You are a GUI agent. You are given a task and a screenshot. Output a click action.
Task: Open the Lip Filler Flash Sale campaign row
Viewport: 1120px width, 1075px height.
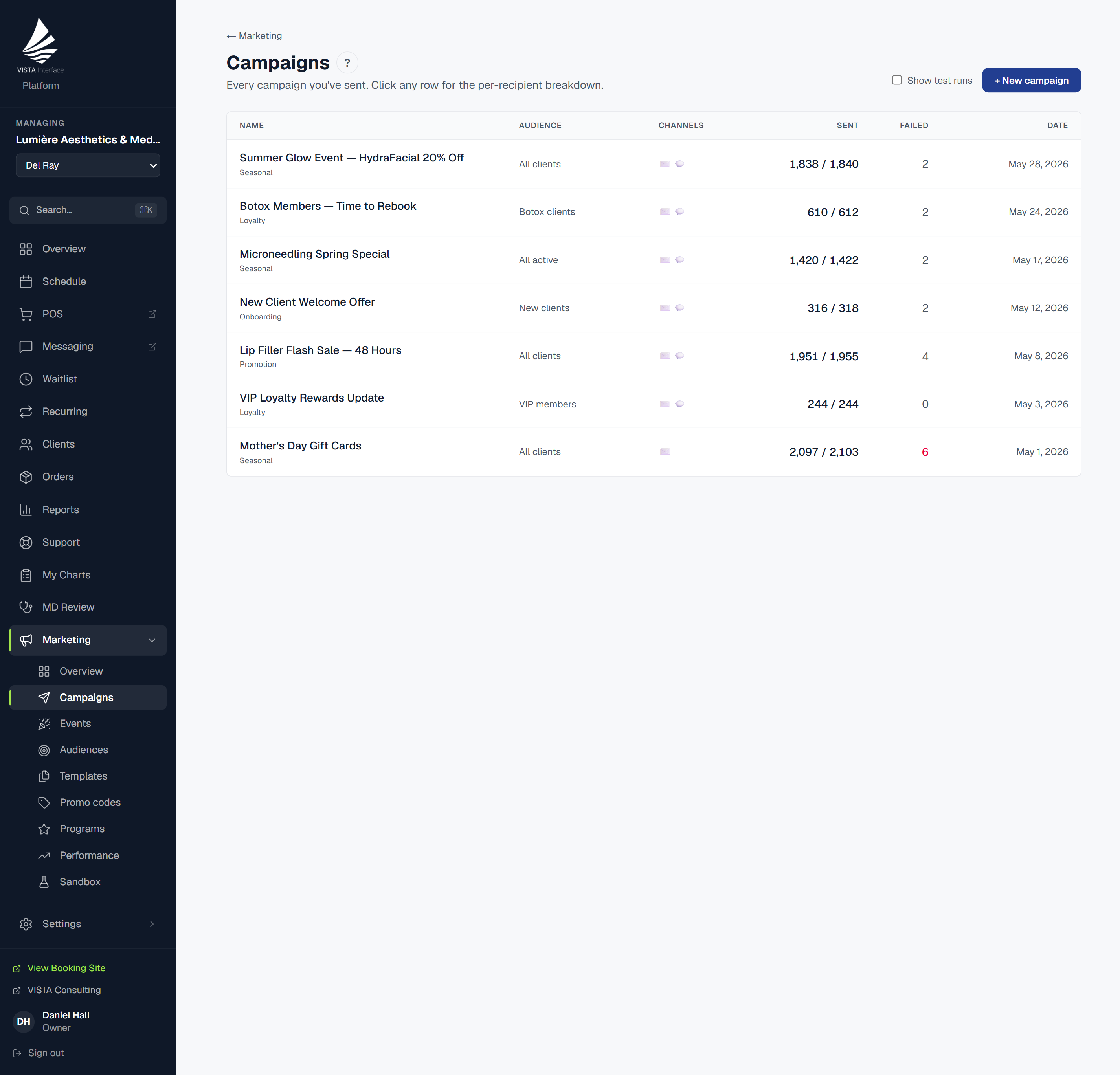(654, 356)
